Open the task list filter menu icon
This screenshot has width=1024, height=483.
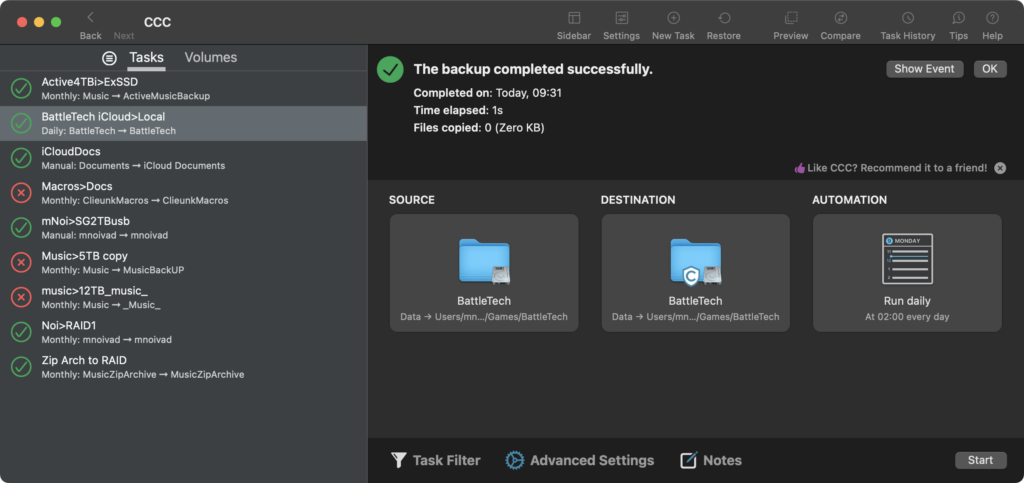point(110,58)
